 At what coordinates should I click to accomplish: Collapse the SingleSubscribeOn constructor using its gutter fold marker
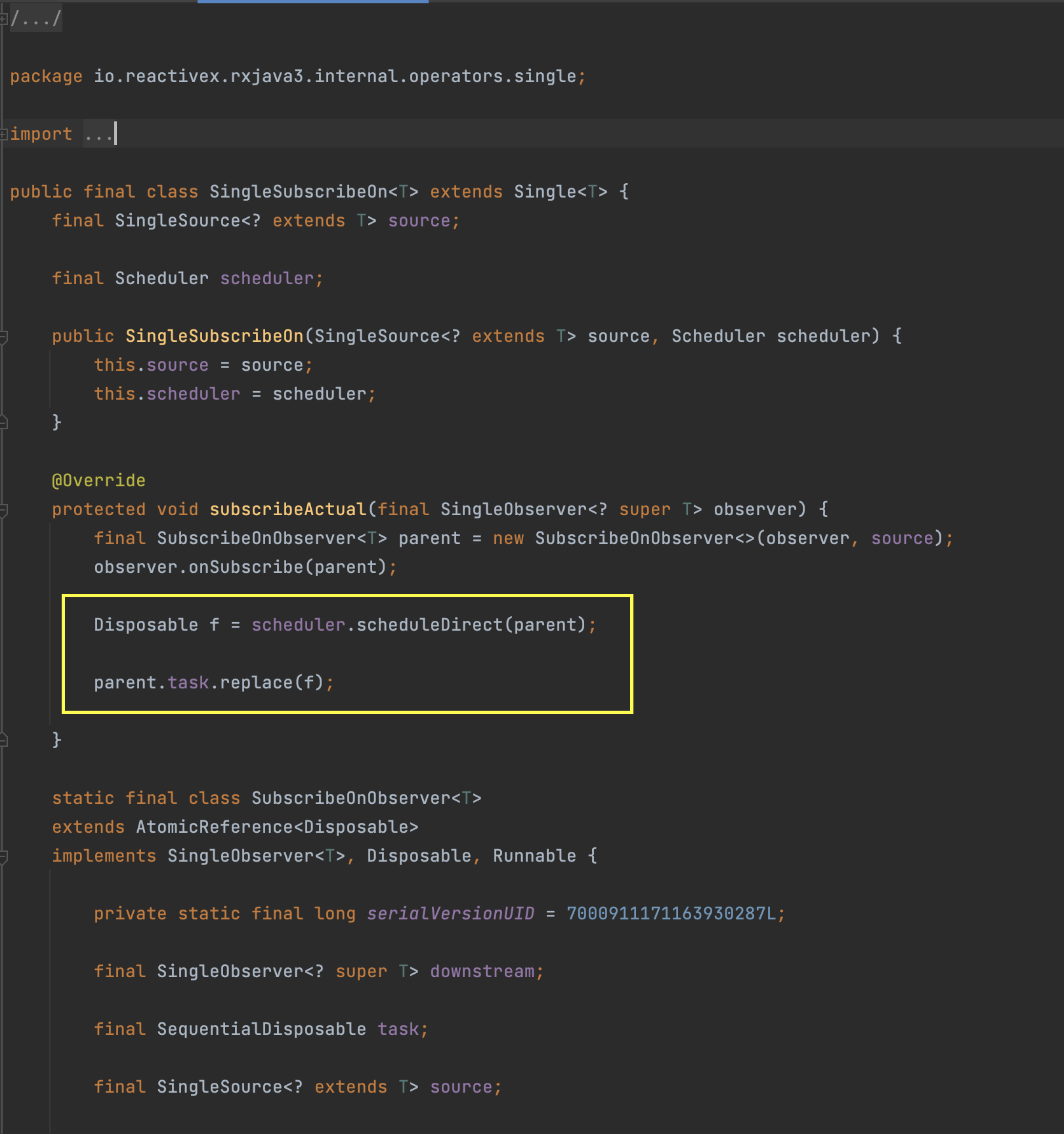(3, 337)
